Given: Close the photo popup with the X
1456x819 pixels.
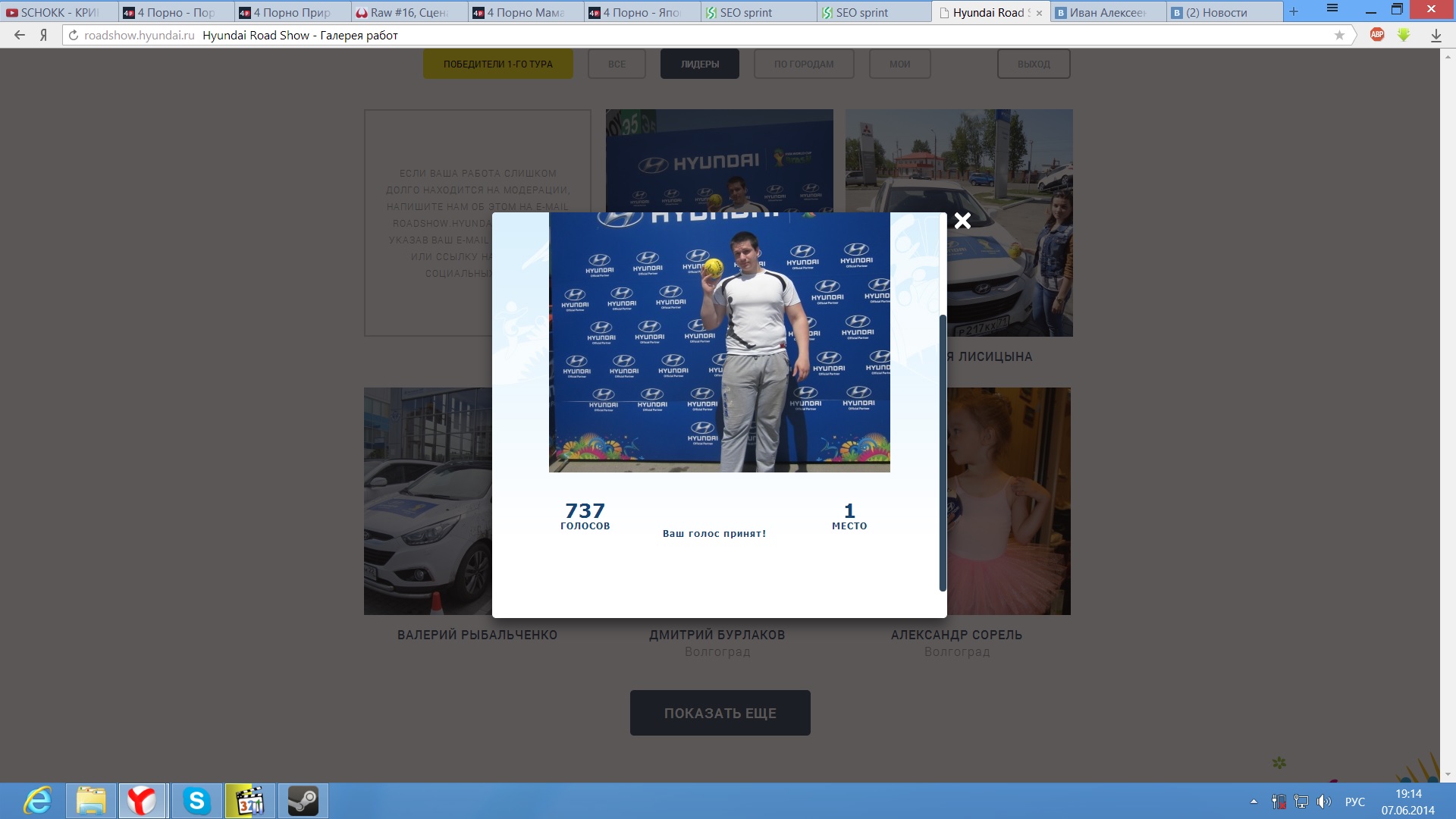Looking at the screenshot, I should click(x=962, y=221).
